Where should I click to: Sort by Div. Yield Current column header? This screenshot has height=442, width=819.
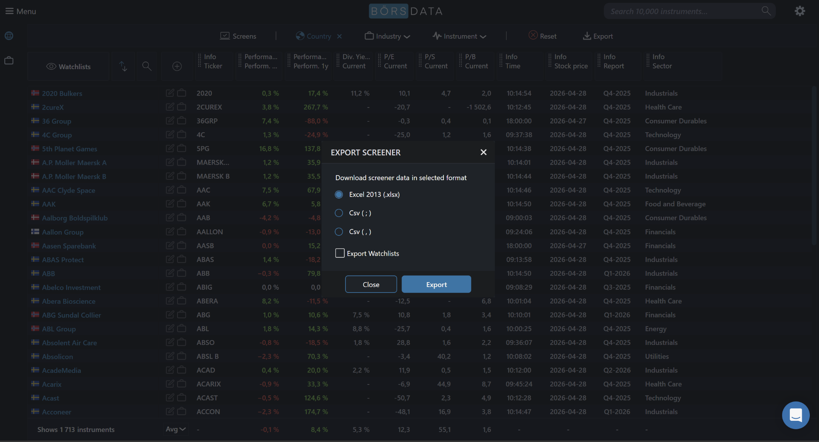coord(356,61)
